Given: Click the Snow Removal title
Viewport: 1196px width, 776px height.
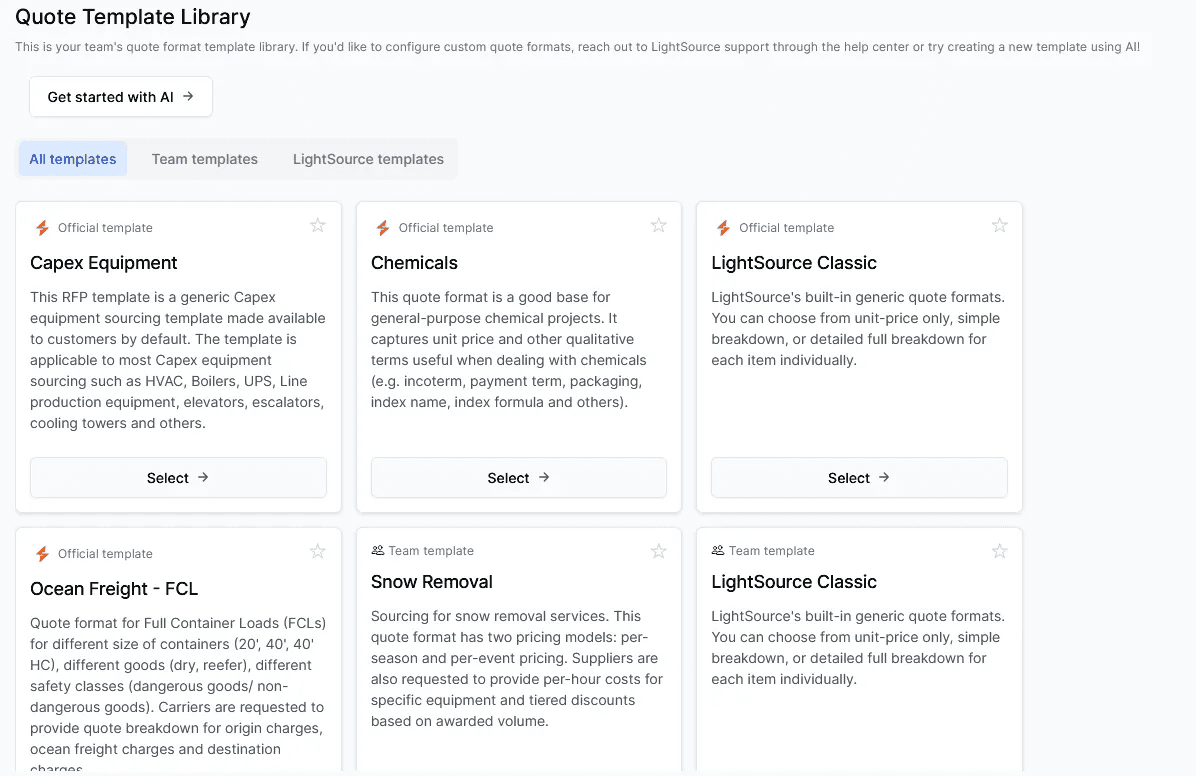Looking at the screenshot, I should [x=432, y=581].
